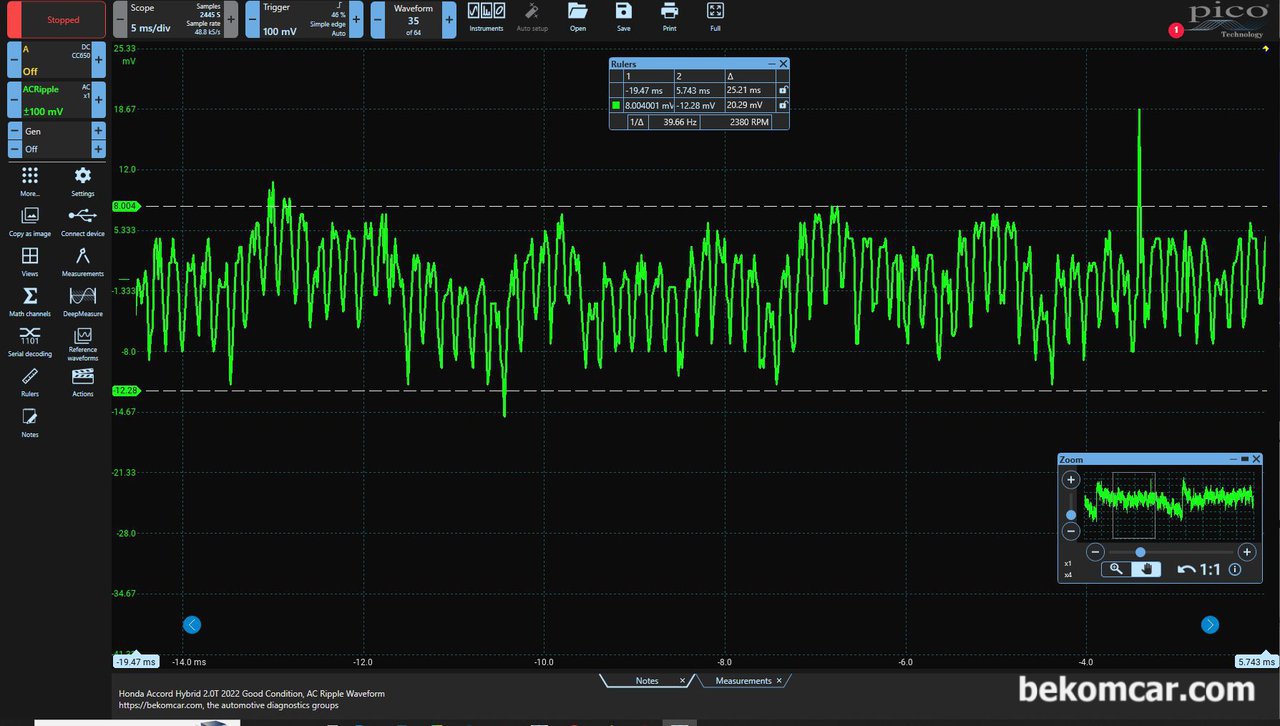Increase ACRipple channel range with plus
This screenshot has height=726, width=1280.
pyautogui.click(x=98, y=100)
